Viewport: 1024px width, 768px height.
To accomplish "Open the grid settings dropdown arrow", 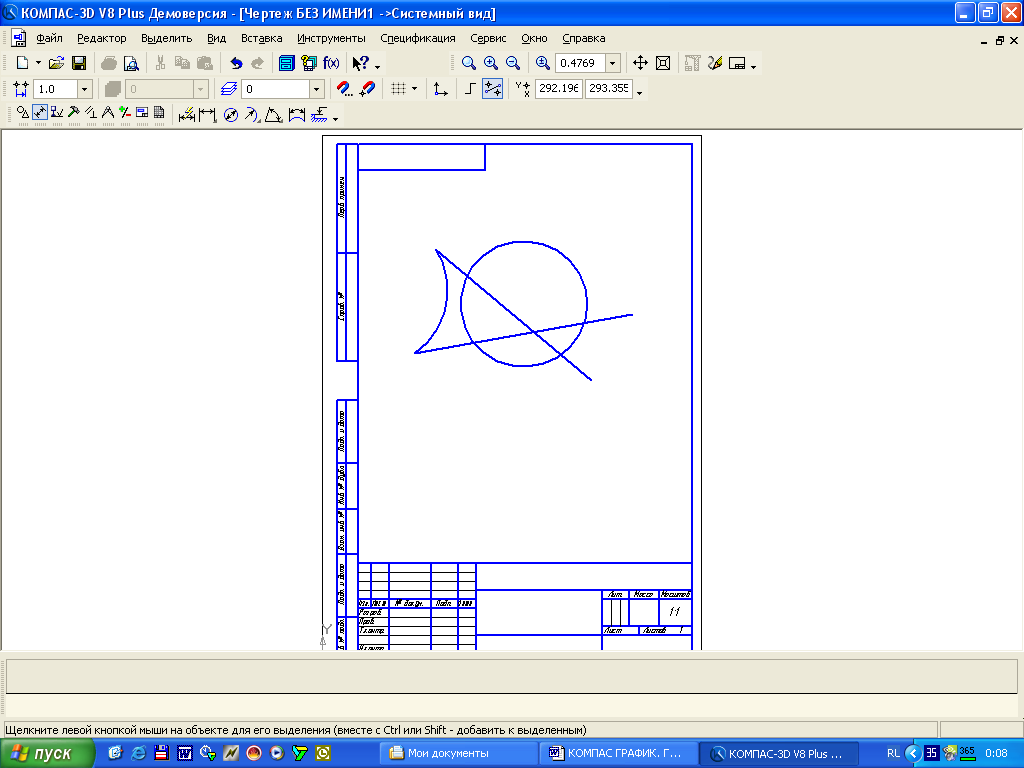I will (414, 89).
